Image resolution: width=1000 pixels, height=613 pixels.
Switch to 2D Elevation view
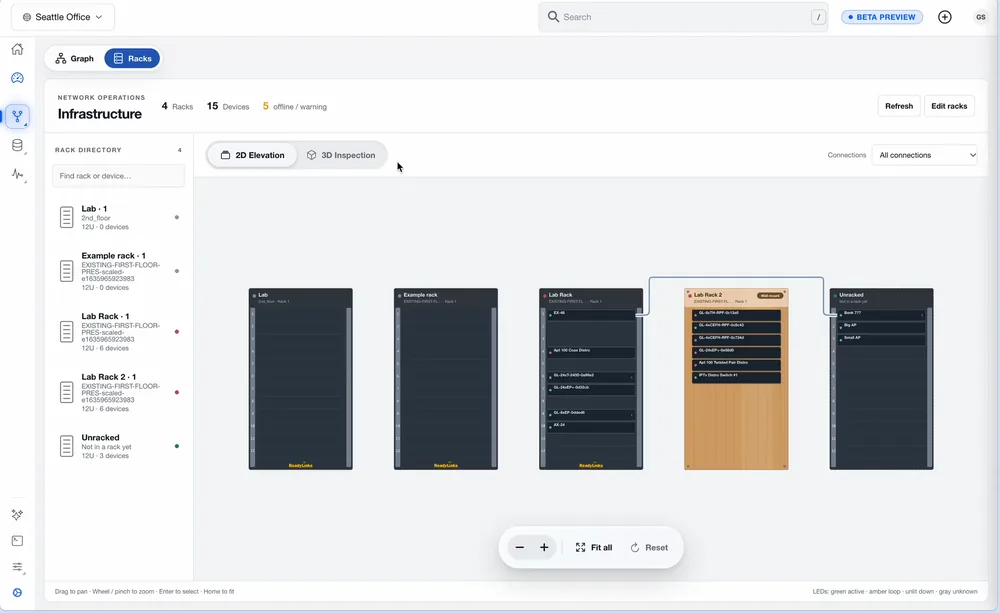tap(253, 155)
